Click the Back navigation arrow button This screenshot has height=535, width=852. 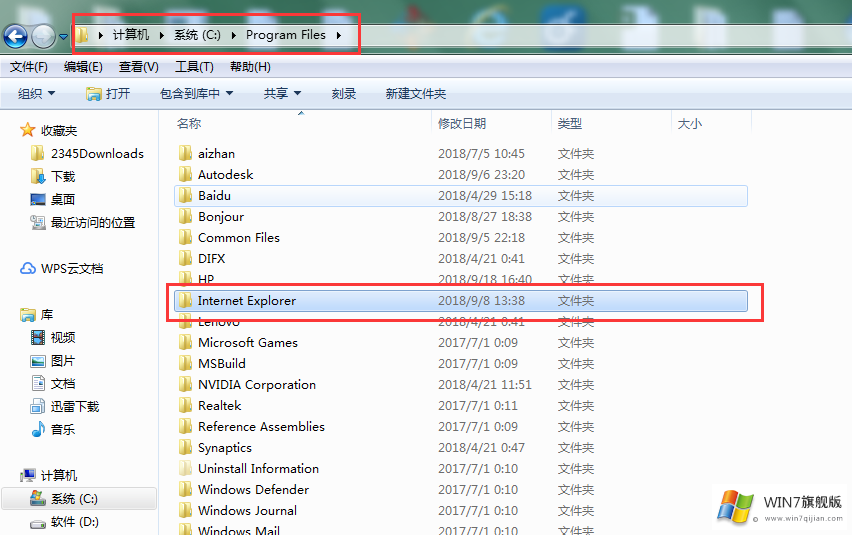(15, 37)
